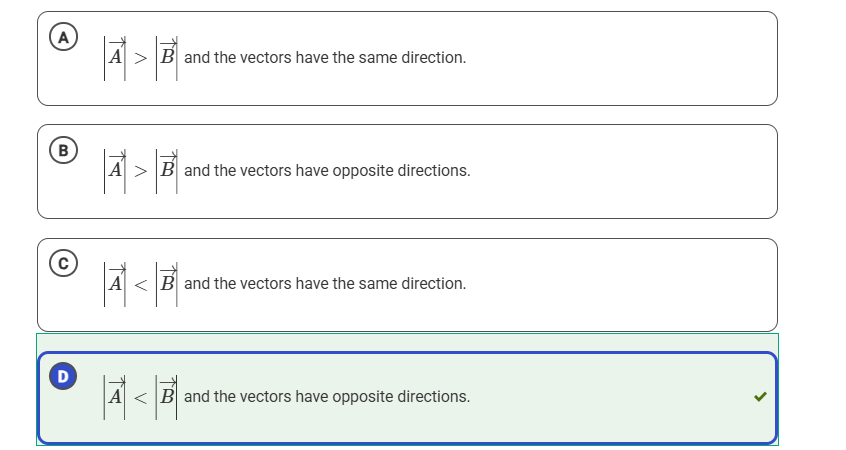Select answer choice C circle
846x450 pixels.
[63, 263]
